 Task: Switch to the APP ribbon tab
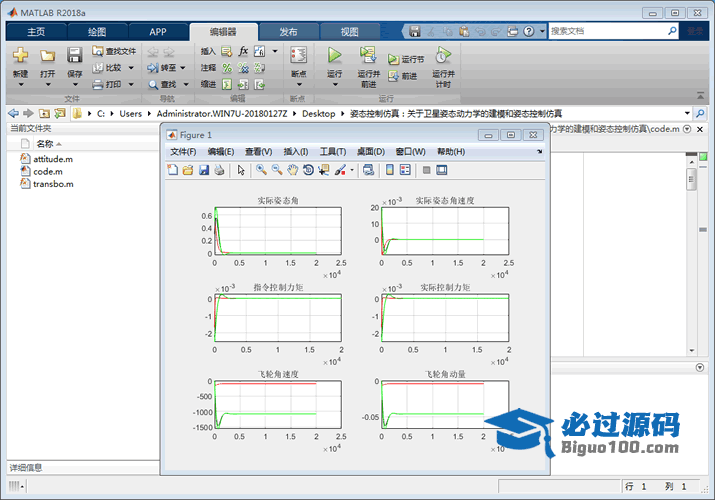tap(158, 32)
